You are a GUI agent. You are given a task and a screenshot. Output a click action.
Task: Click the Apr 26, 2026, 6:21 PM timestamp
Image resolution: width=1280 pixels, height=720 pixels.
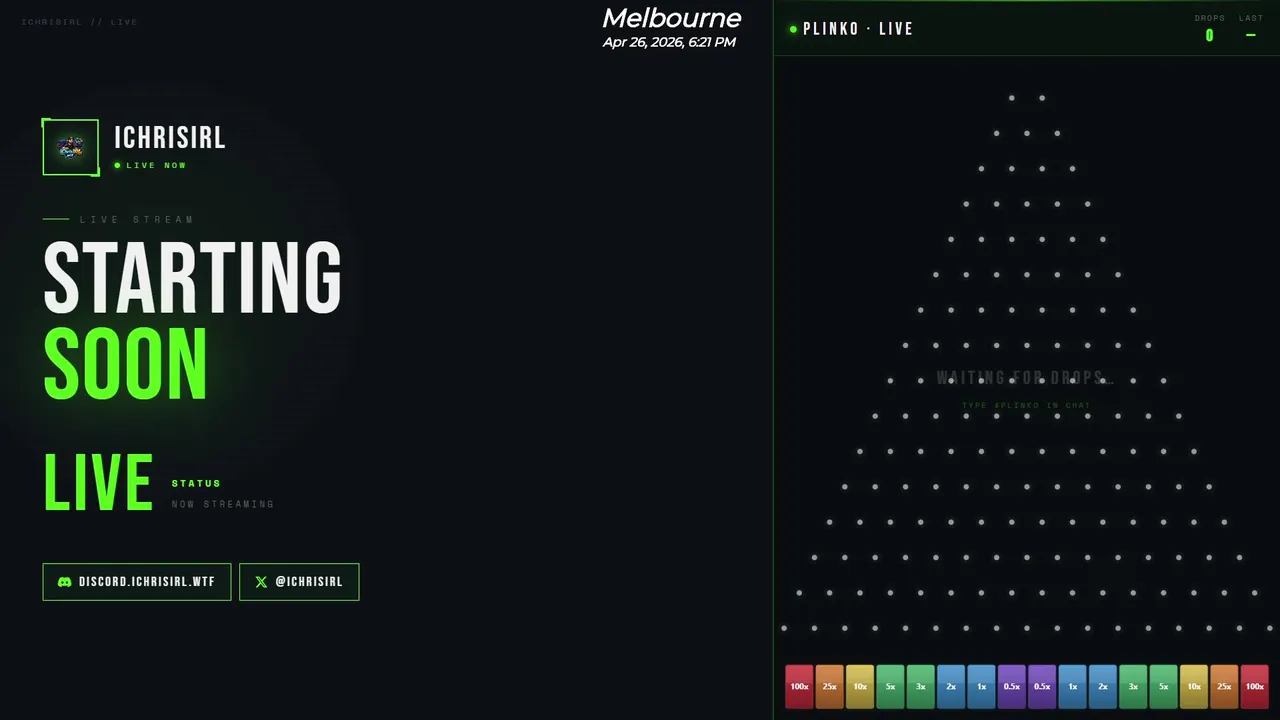coord(669,42)
